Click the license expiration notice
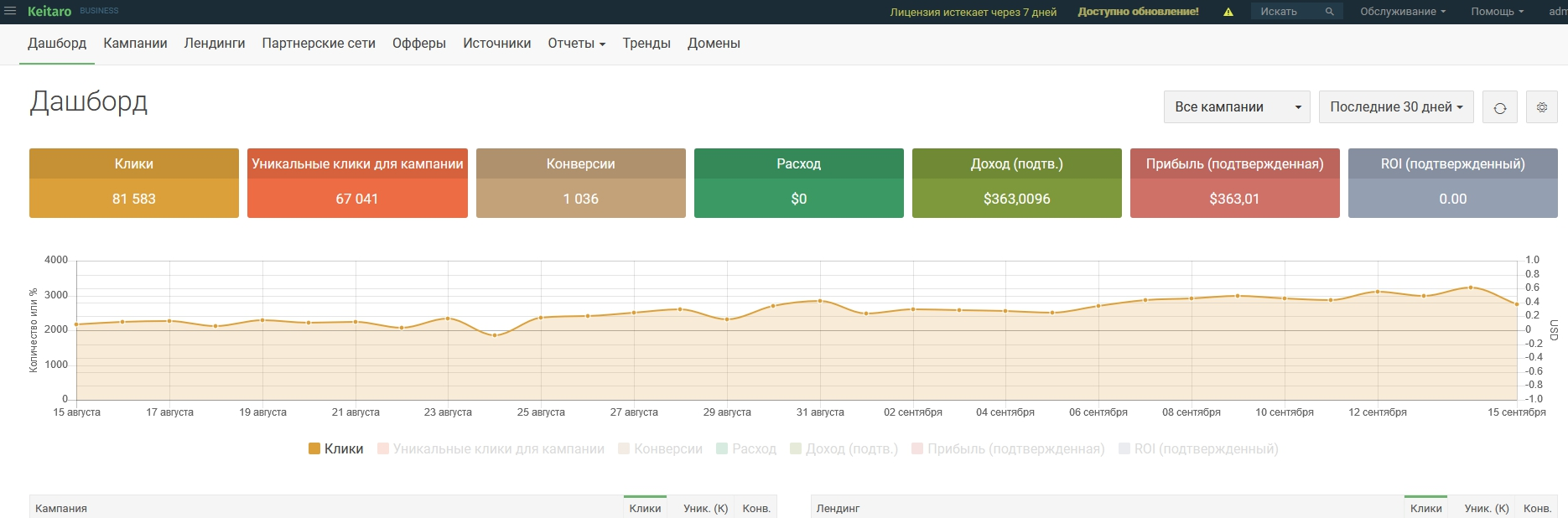 (974, 12)
